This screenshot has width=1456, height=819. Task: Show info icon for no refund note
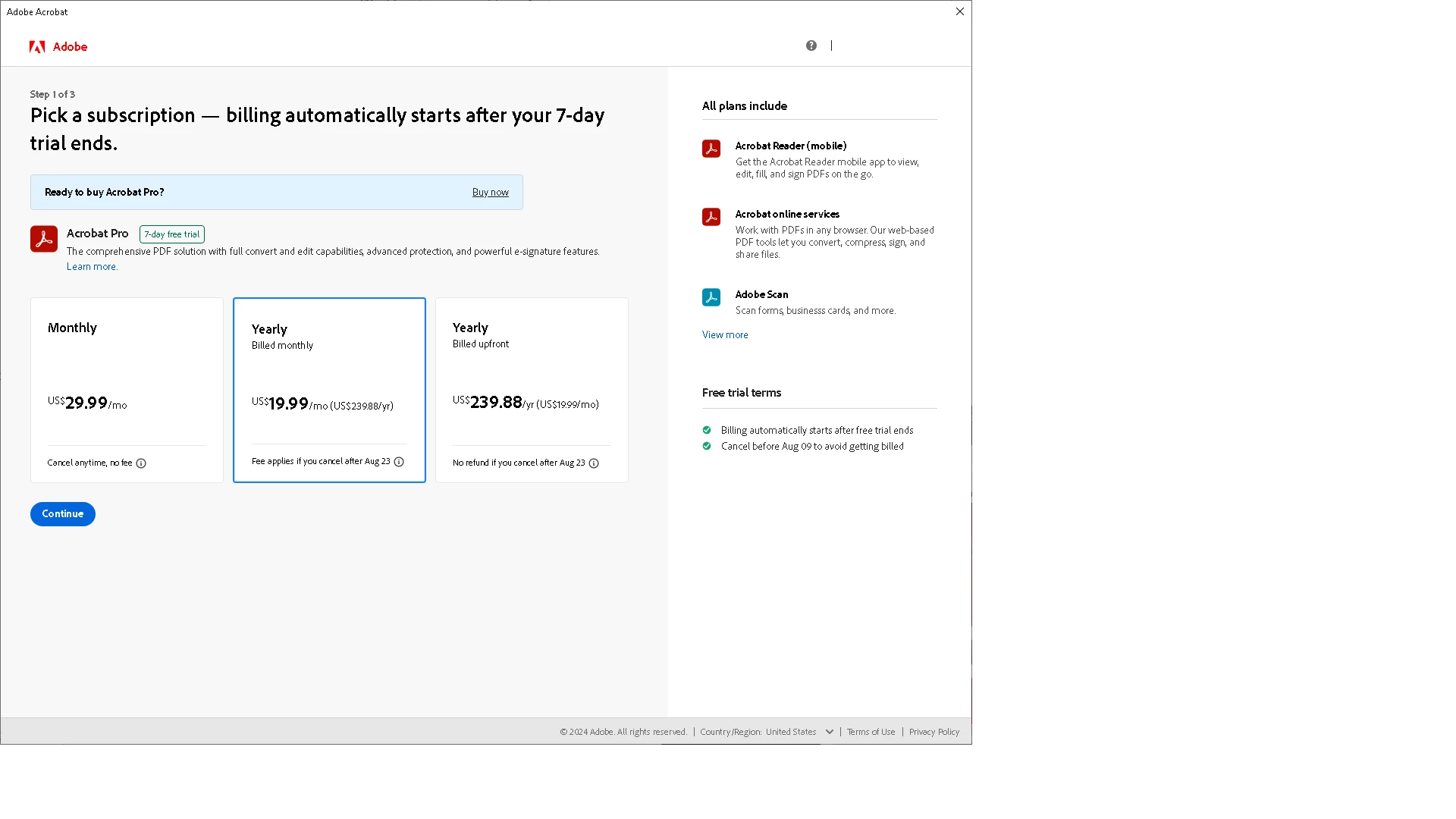pos(594,463)
